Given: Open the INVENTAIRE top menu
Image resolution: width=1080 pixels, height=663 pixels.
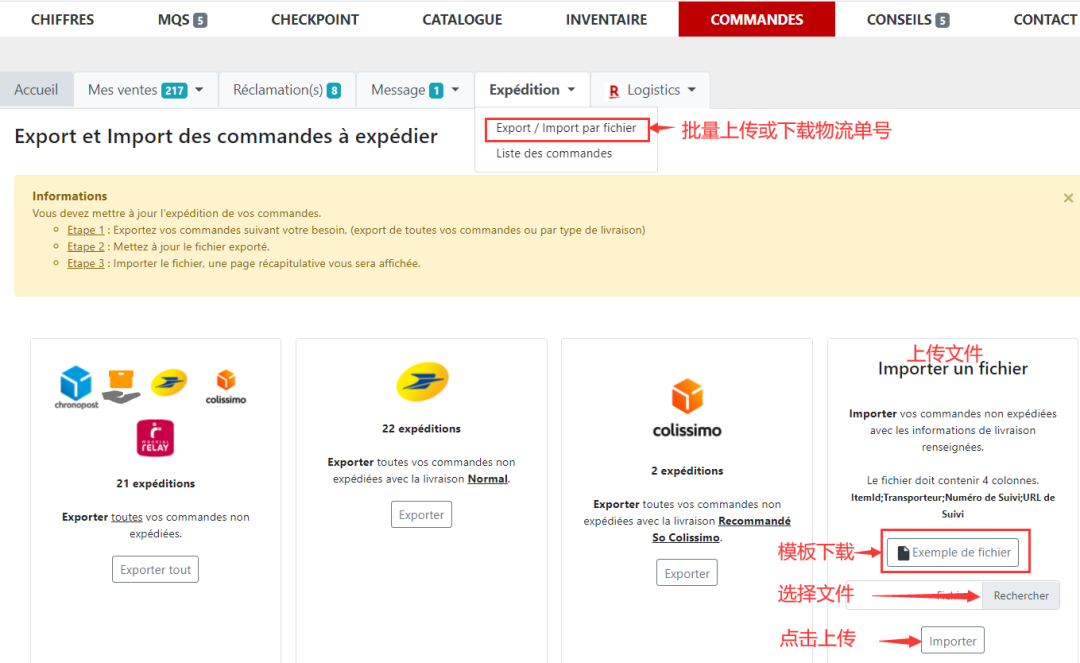Looking at the screenshot, I should 606,19.
